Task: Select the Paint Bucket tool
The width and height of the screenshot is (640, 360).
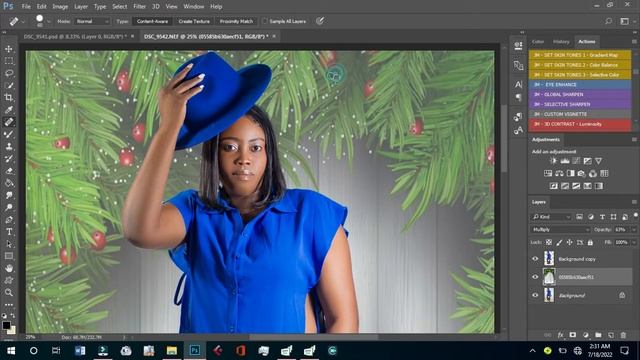Action: point(9,183)
